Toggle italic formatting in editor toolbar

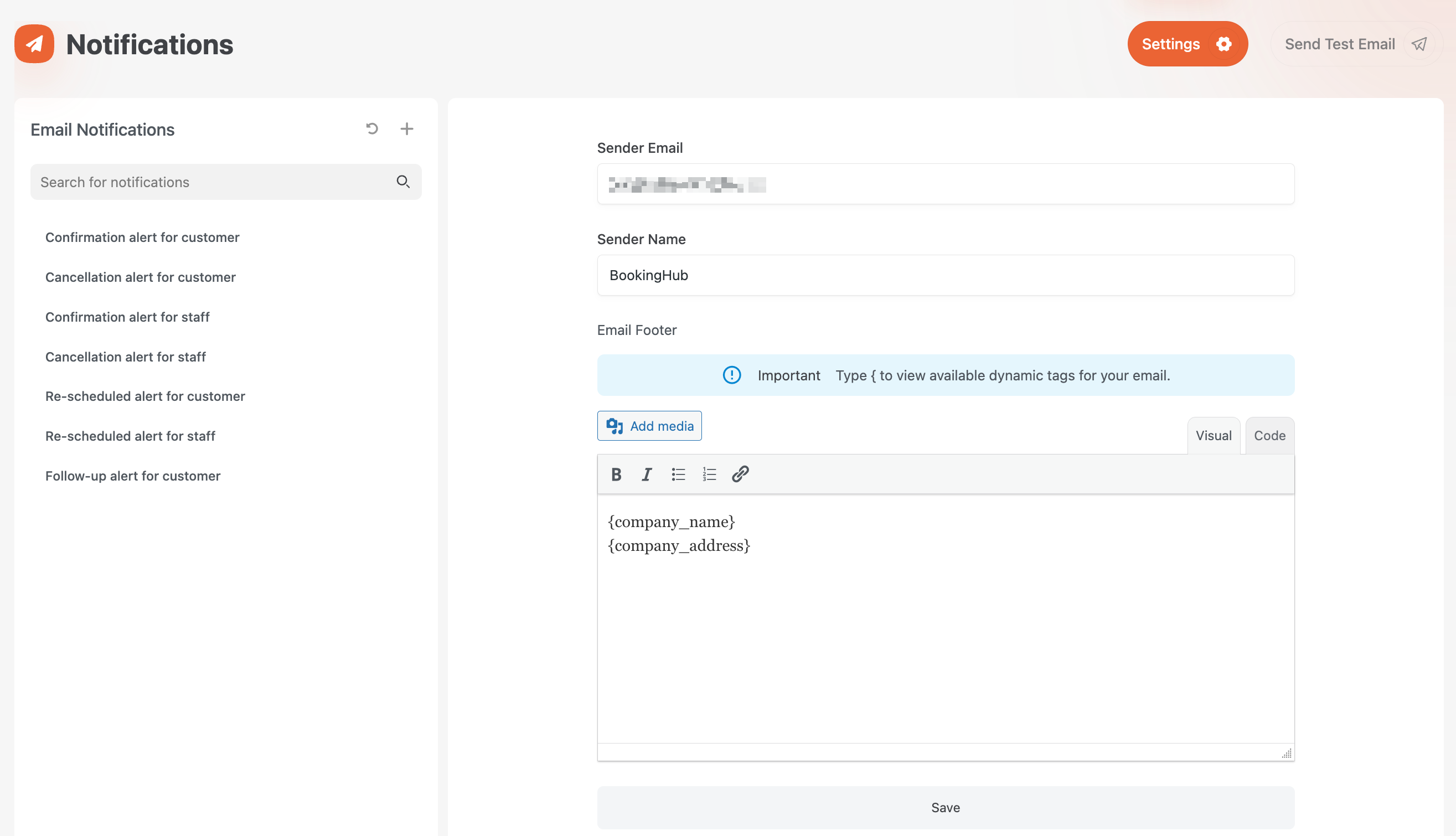(647, 474)
